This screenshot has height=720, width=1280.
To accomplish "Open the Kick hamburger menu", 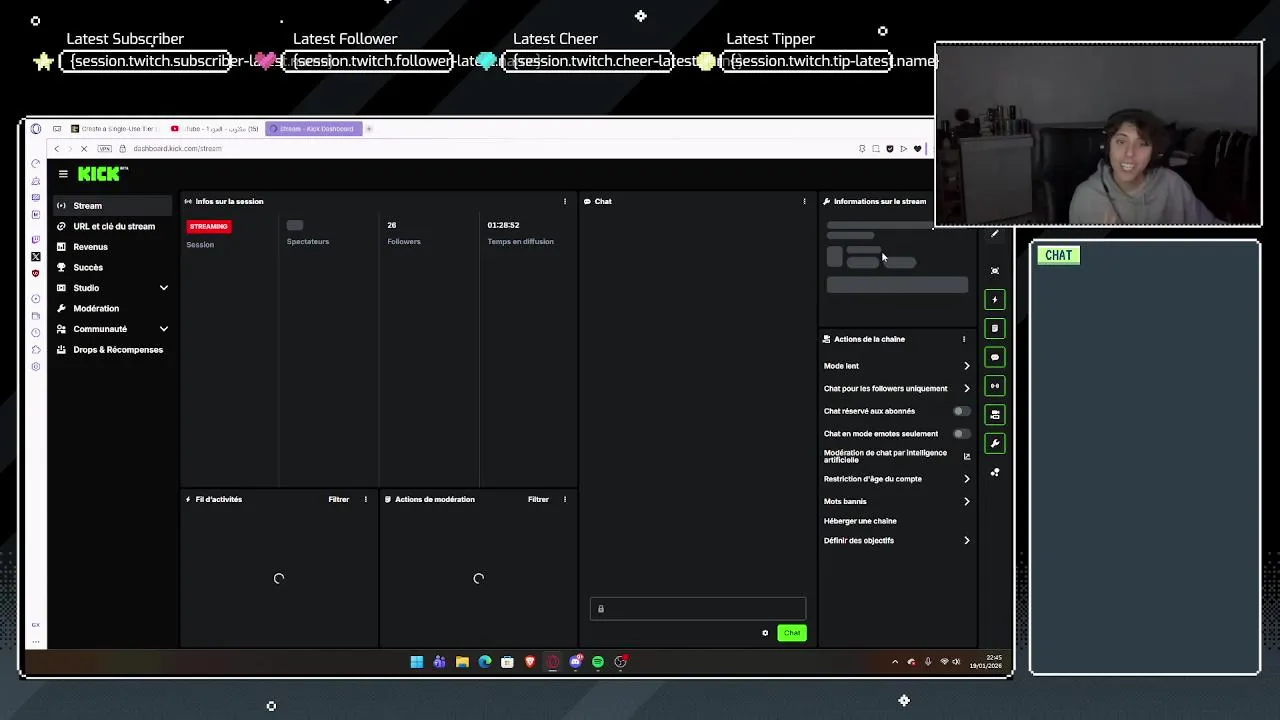I will pos(63,174).
